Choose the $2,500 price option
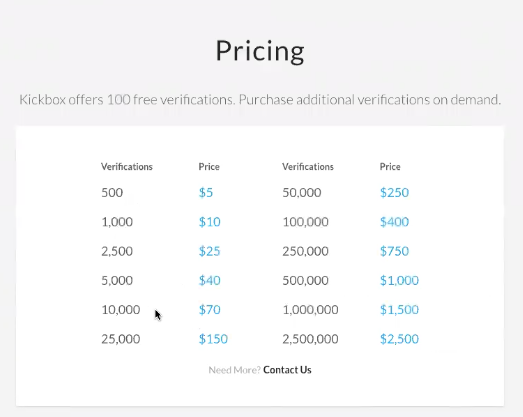523x417 pixels. point(399,339)
